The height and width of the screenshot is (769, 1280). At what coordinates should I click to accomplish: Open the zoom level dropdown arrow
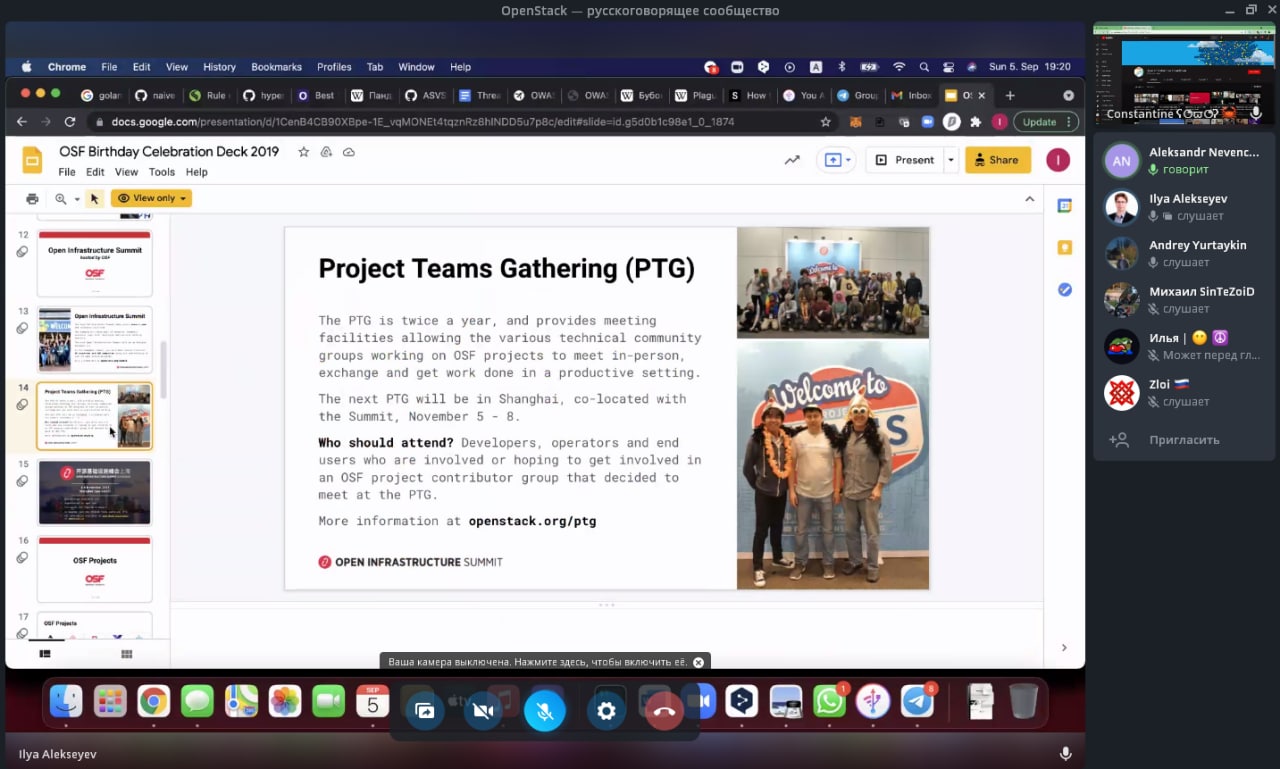(77, 199)
